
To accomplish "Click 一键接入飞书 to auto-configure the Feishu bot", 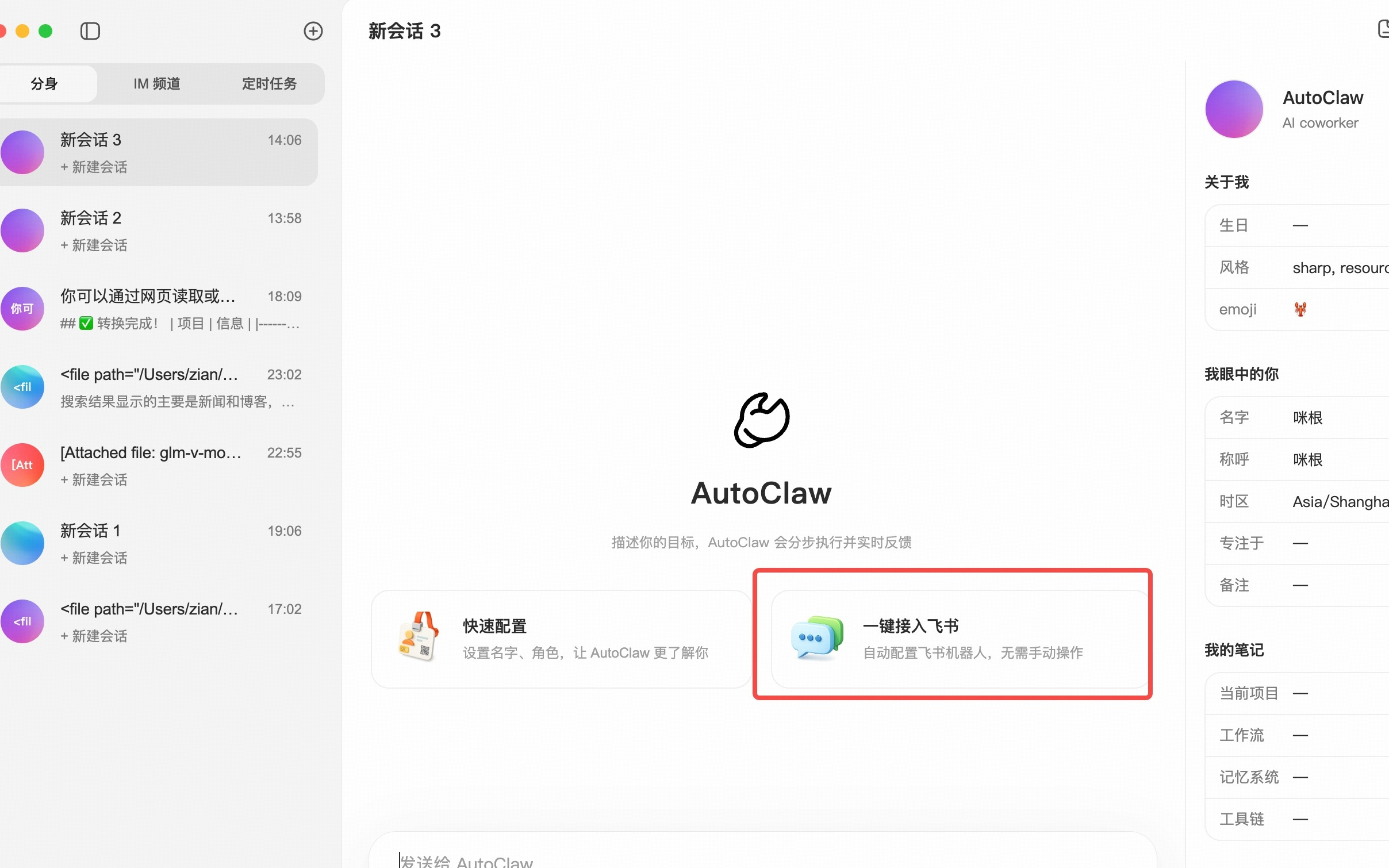I will pos(951,637).
